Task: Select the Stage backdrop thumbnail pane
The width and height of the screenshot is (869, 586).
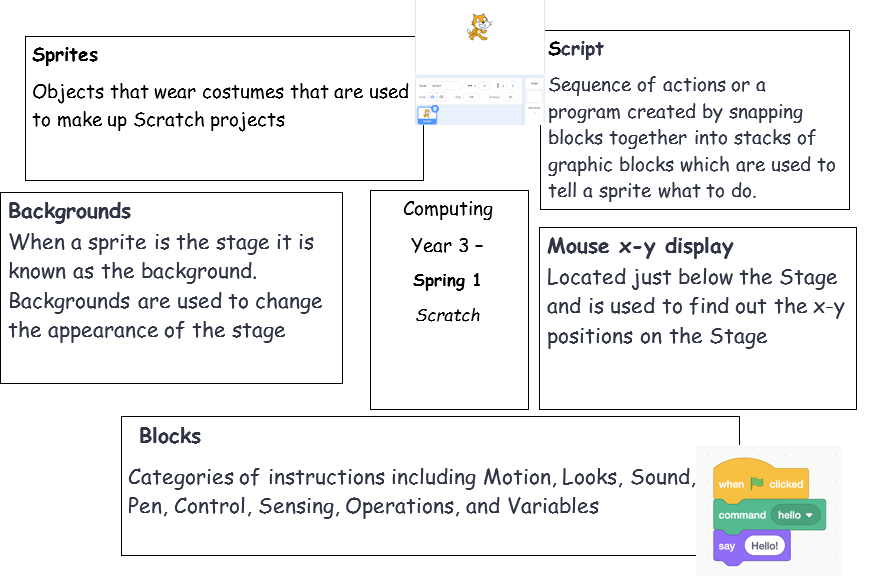Action: pyautogui.click(x=534, y=97)
